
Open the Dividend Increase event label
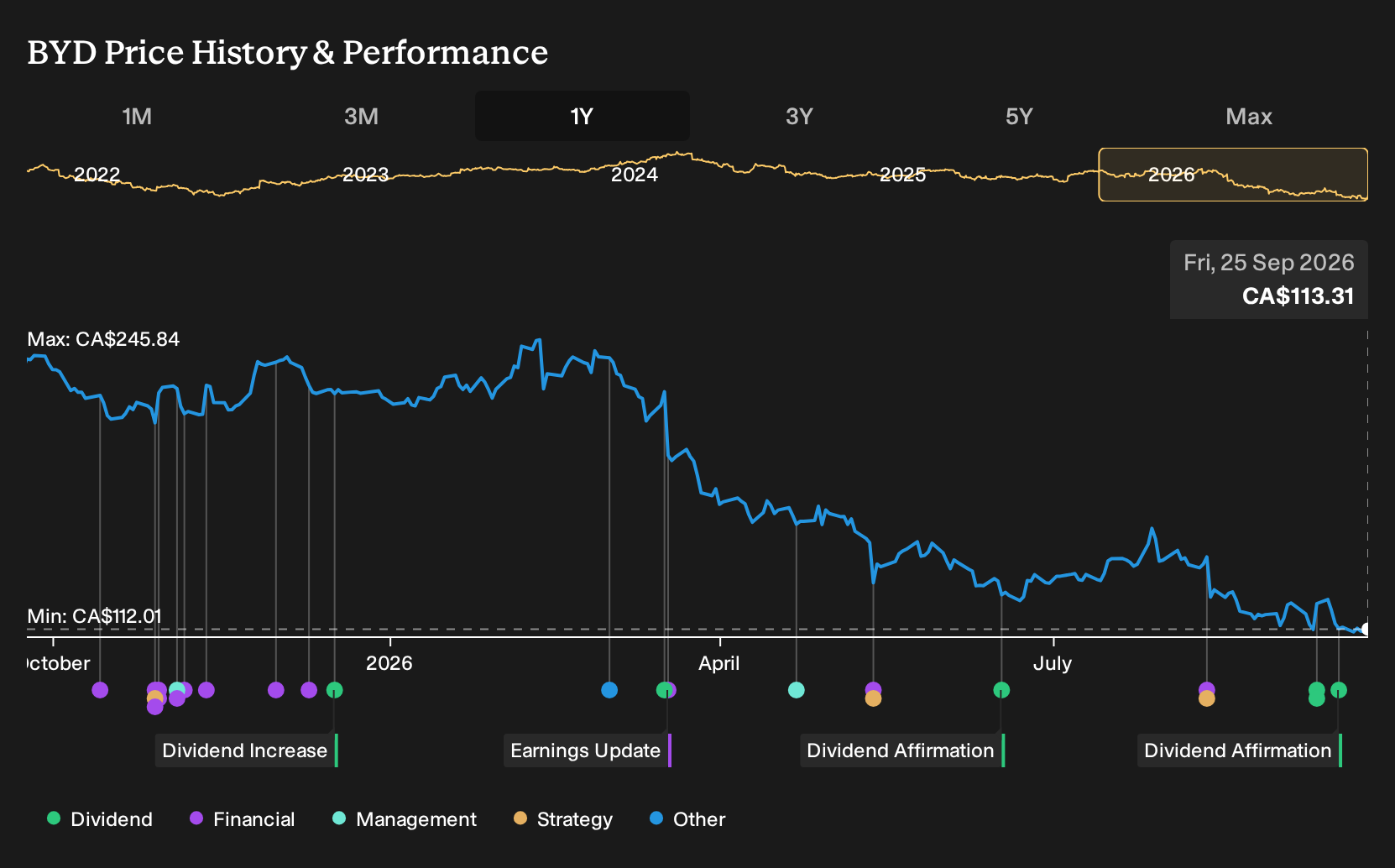click(x=246, y=750)
